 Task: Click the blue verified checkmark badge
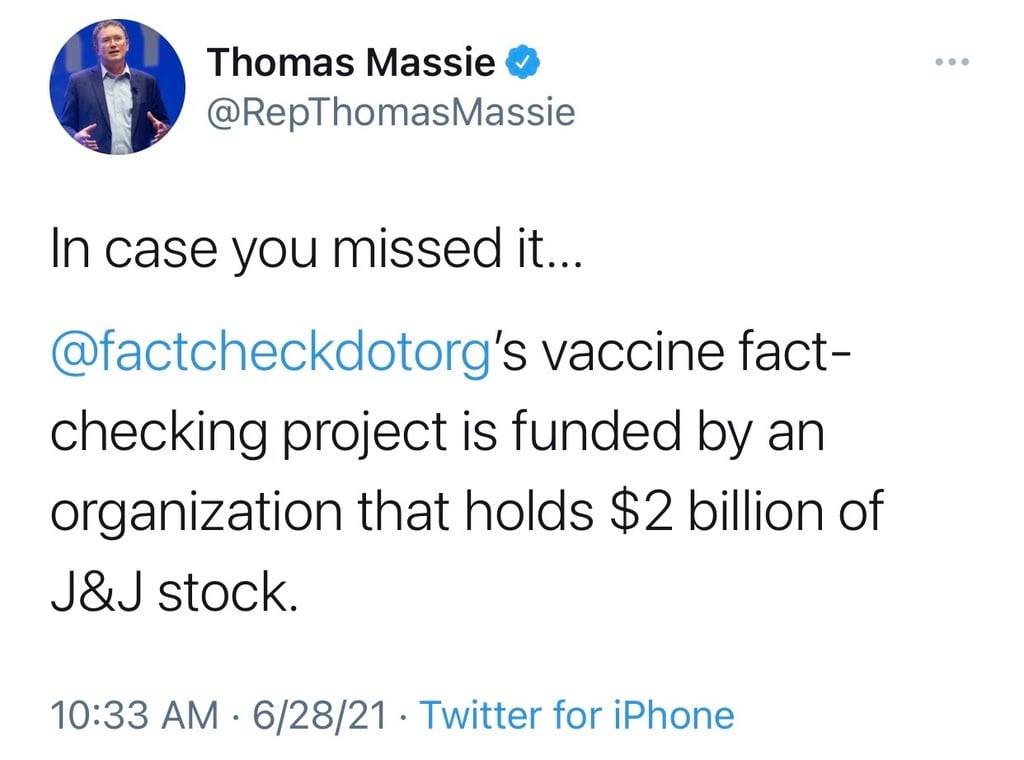point(525,64)
